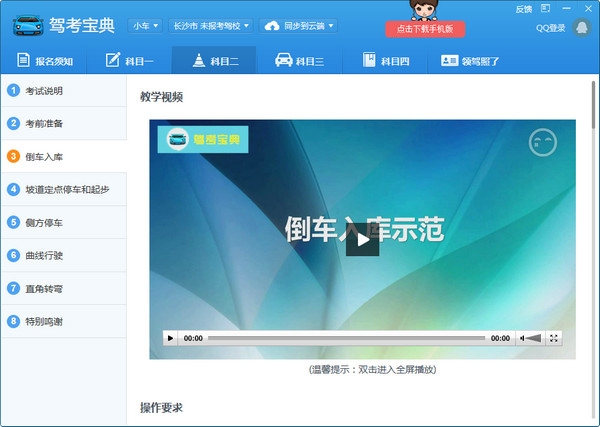This screenshot has width=600, height=427.
Task: Open the 长沙市 未报考驾校 dropdown
Action: point(210,26)
